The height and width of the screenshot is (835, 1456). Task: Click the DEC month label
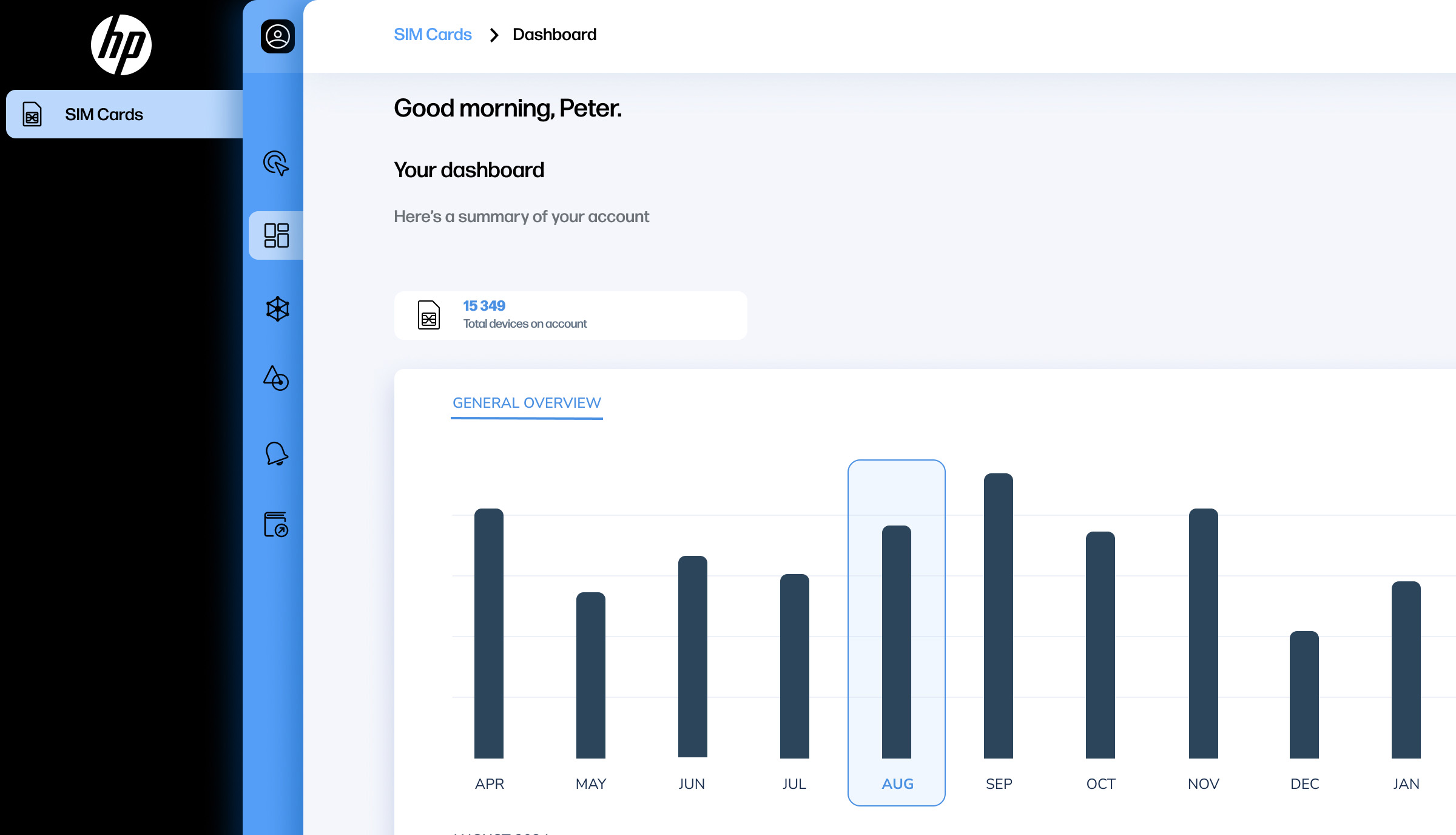[1304, 783]
